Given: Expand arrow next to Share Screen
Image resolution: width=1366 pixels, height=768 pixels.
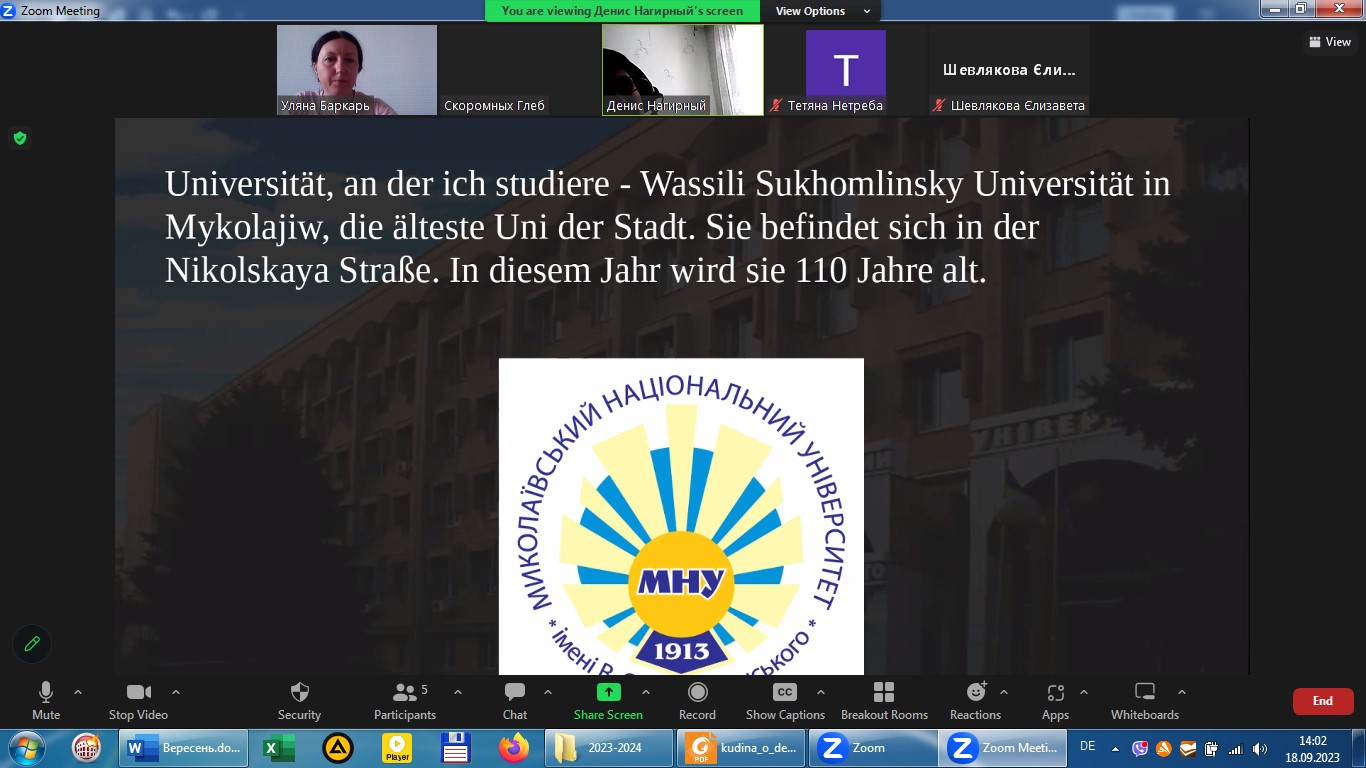Looking at the screenshot, I should (x=646, y=692).
